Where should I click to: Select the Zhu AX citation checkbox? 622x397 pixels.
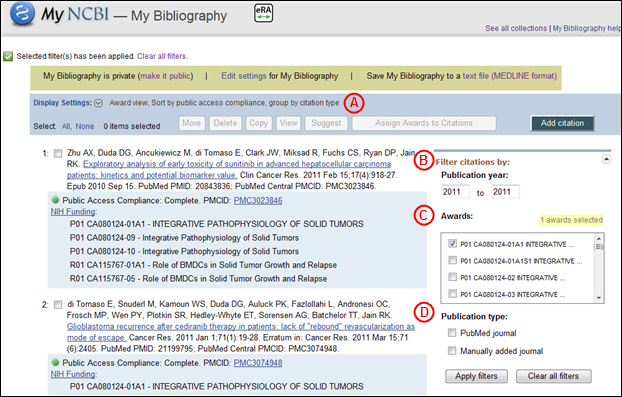click(x=58, y=153)
